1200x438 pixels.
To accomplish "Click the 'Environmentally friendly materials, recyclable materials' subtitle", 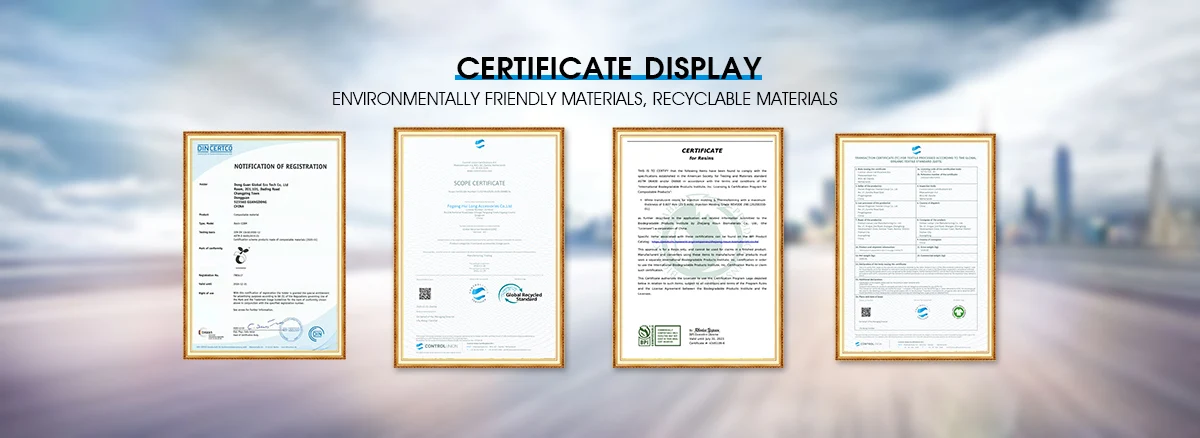I will coord(585,100).
